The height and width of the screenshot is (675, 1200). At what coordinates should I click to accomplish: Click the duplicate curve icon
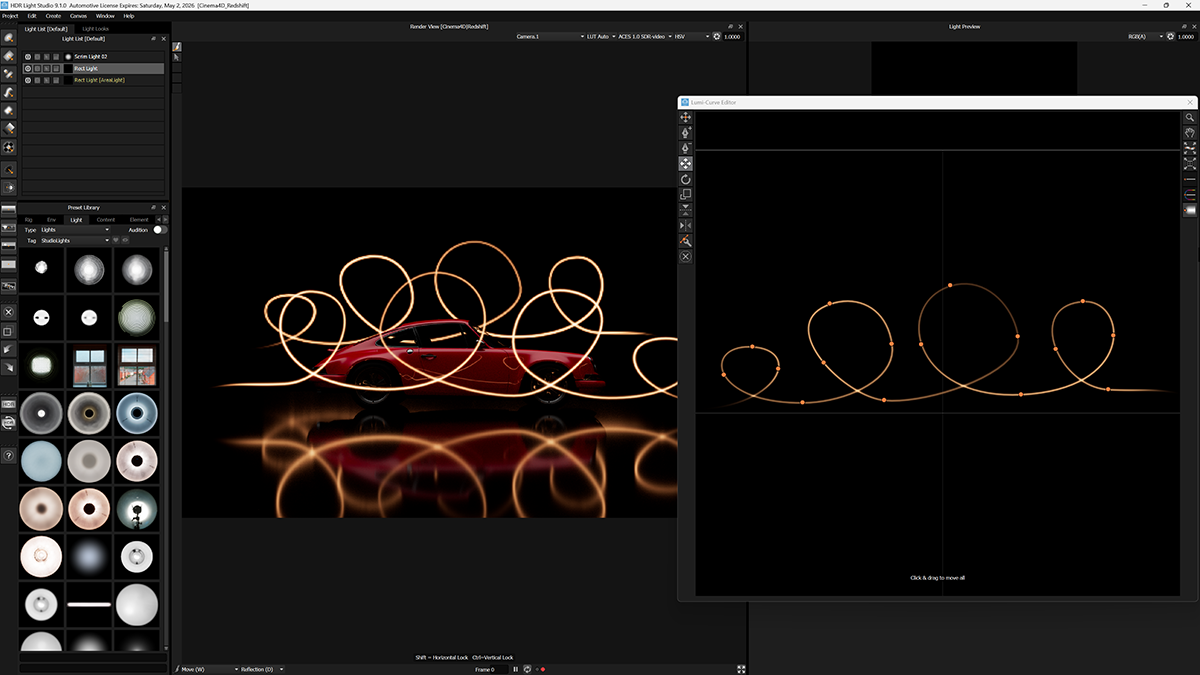[685, 195]
